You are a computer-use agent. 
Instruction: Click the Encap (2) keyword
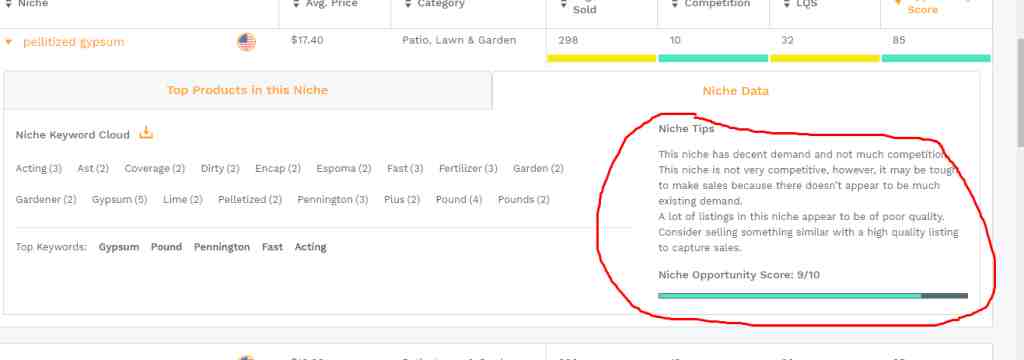pos(278,169)
